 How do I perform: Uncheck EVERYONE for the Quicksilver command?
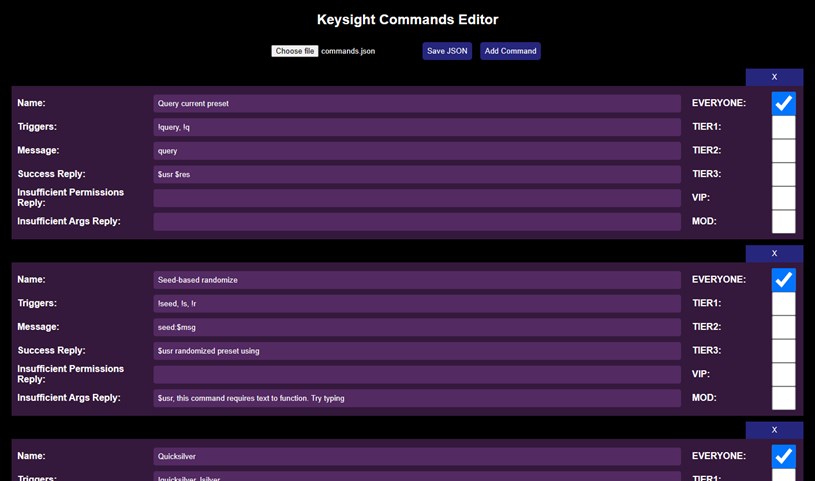click(783, 456)
